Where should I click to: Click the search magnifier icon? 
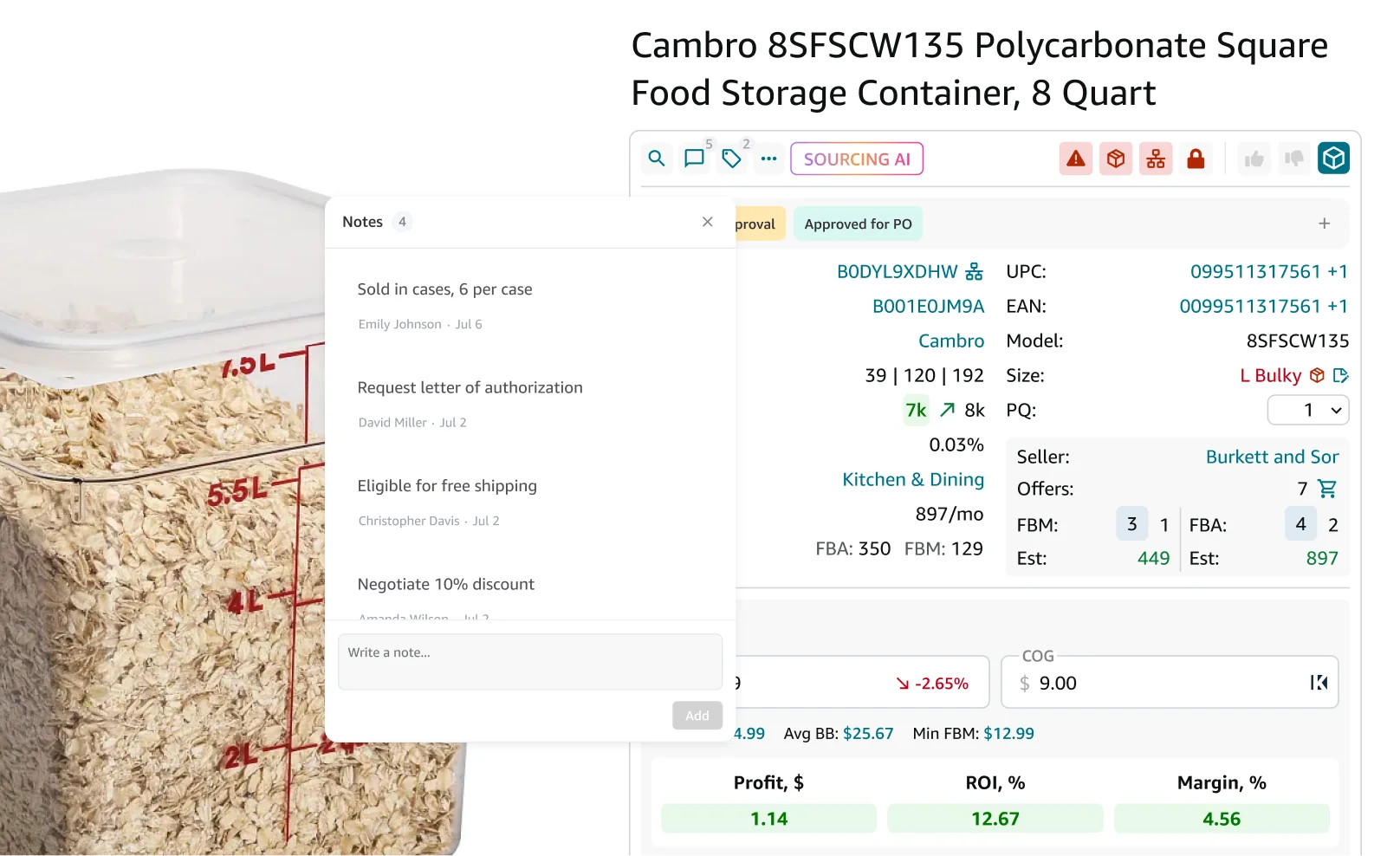pyautogui.click(x=657, y=159)
